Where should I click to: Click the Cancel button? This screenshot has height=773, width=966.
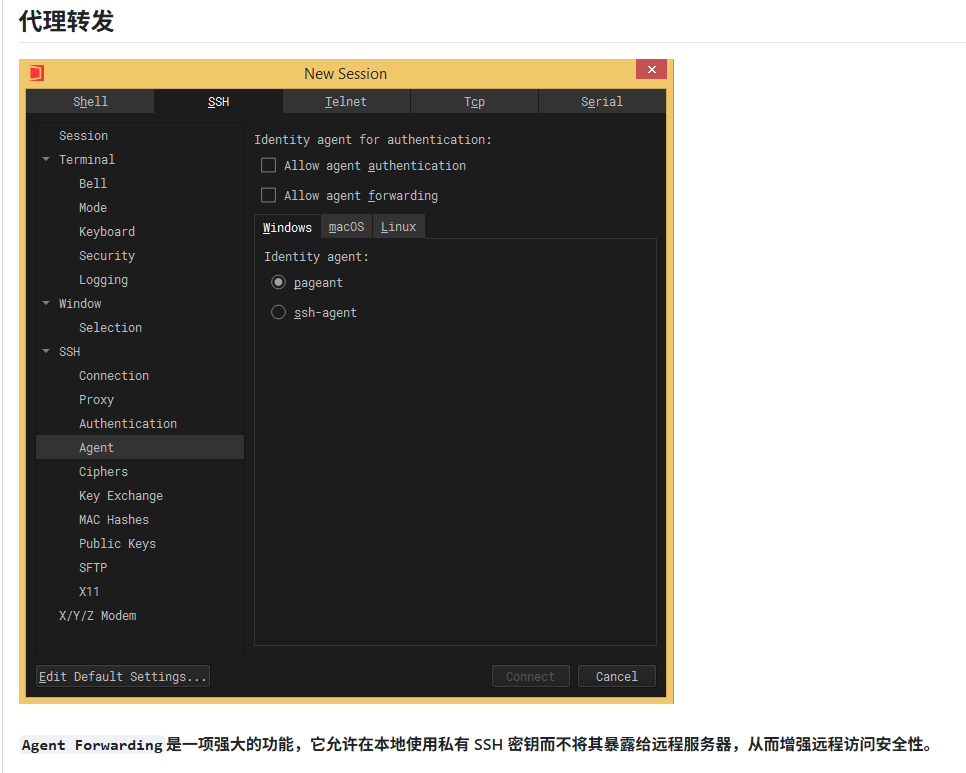[x=617, y=676]
